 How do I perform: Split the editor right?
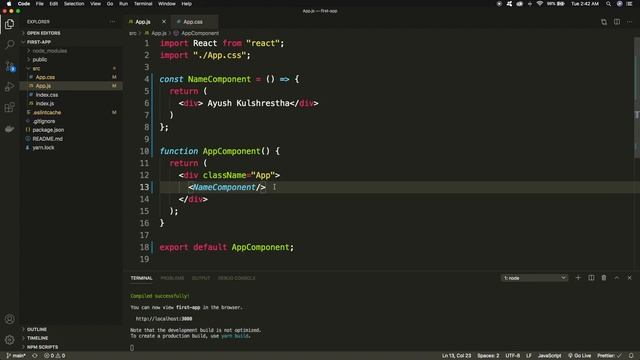617,22
